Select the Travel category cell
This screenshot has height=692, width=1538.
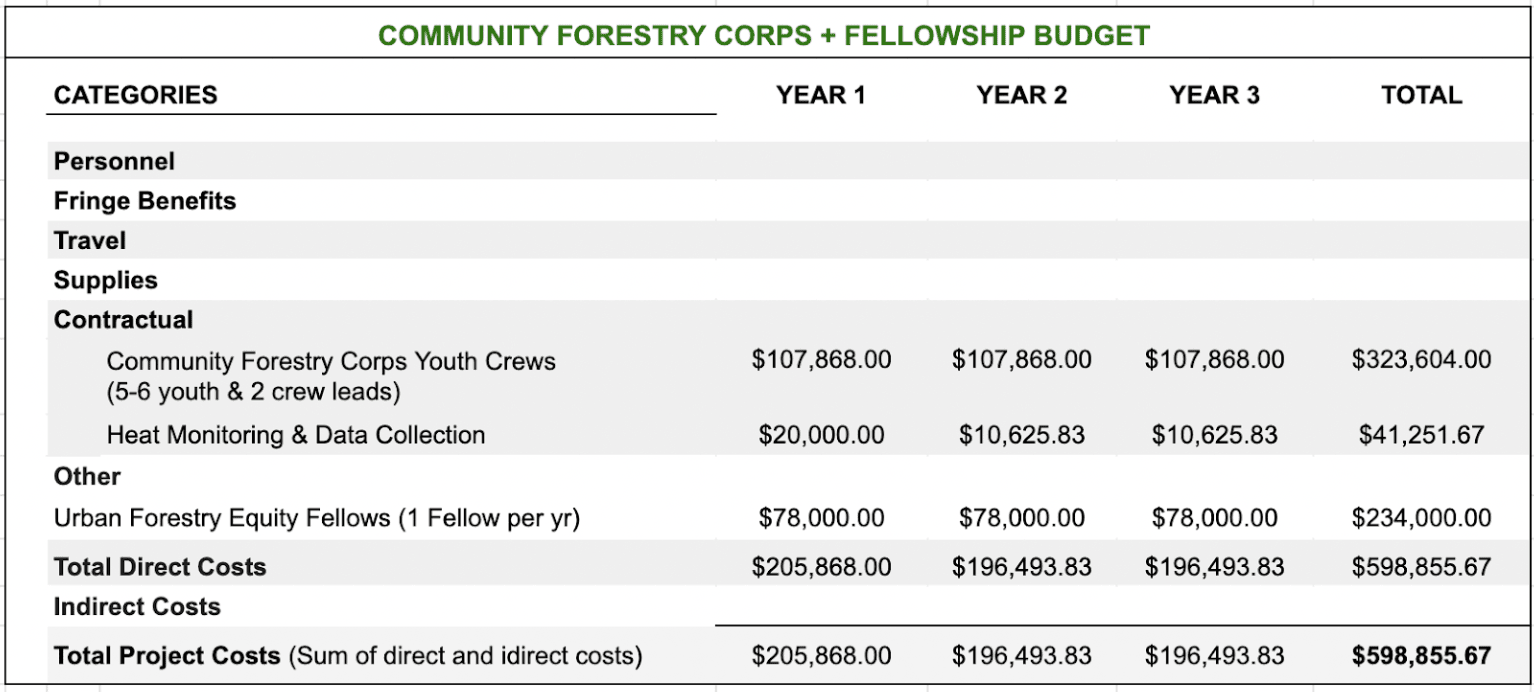[90, 241]
